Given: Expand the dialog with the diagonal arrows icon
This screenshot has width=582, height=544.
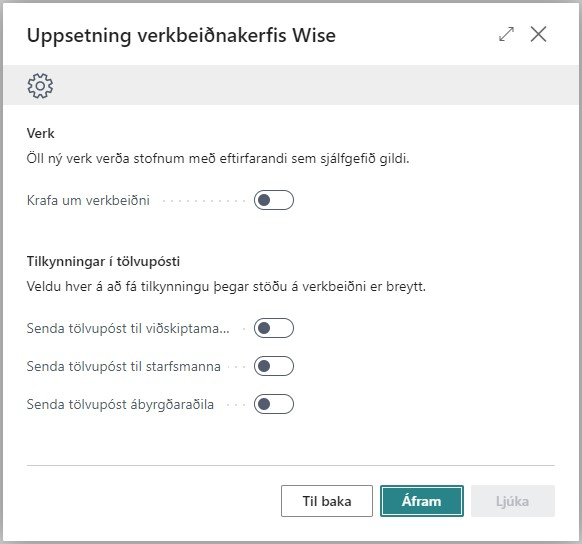Looking at the screenshot, I should (x=506, y=34).
